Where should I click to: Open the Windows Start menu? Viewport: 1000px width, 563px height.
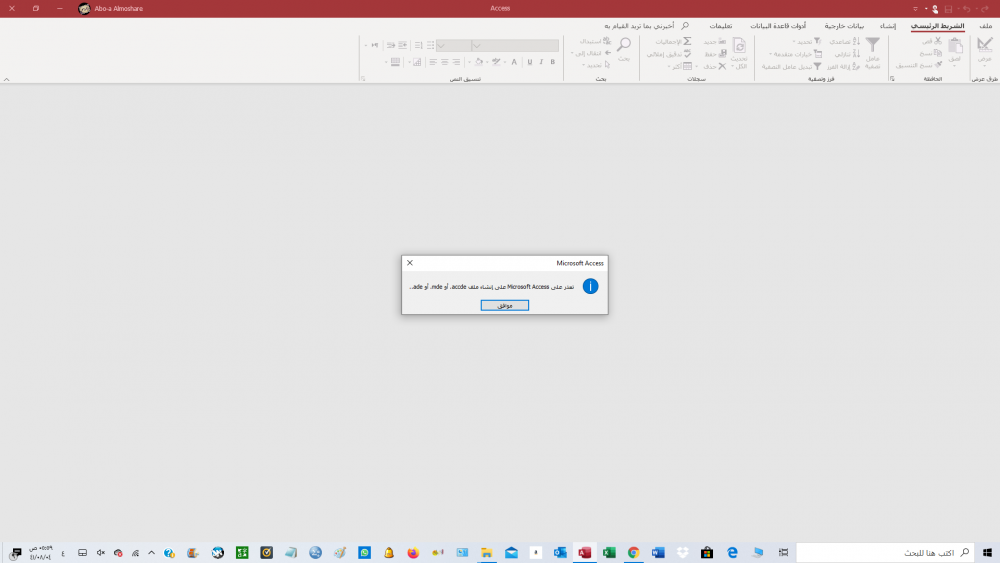tap(987, 553)
